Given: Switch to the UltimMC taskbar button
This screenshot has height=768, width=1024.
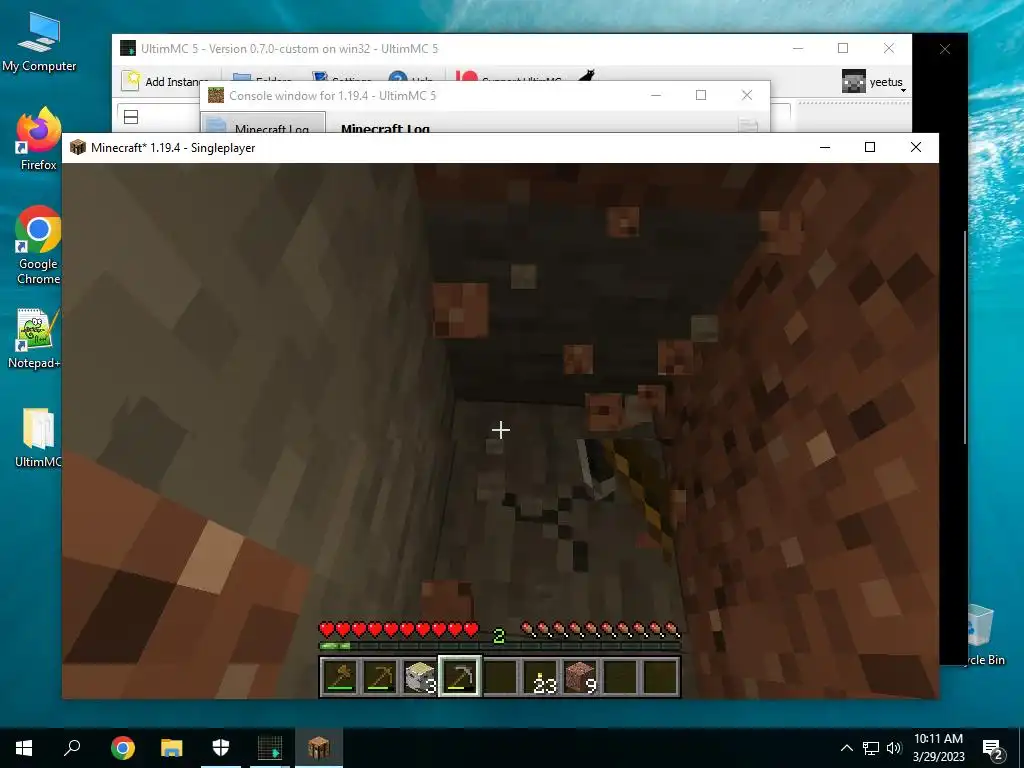Looking at the screenshot, I should pyautogui.click(x=270, y=748).
